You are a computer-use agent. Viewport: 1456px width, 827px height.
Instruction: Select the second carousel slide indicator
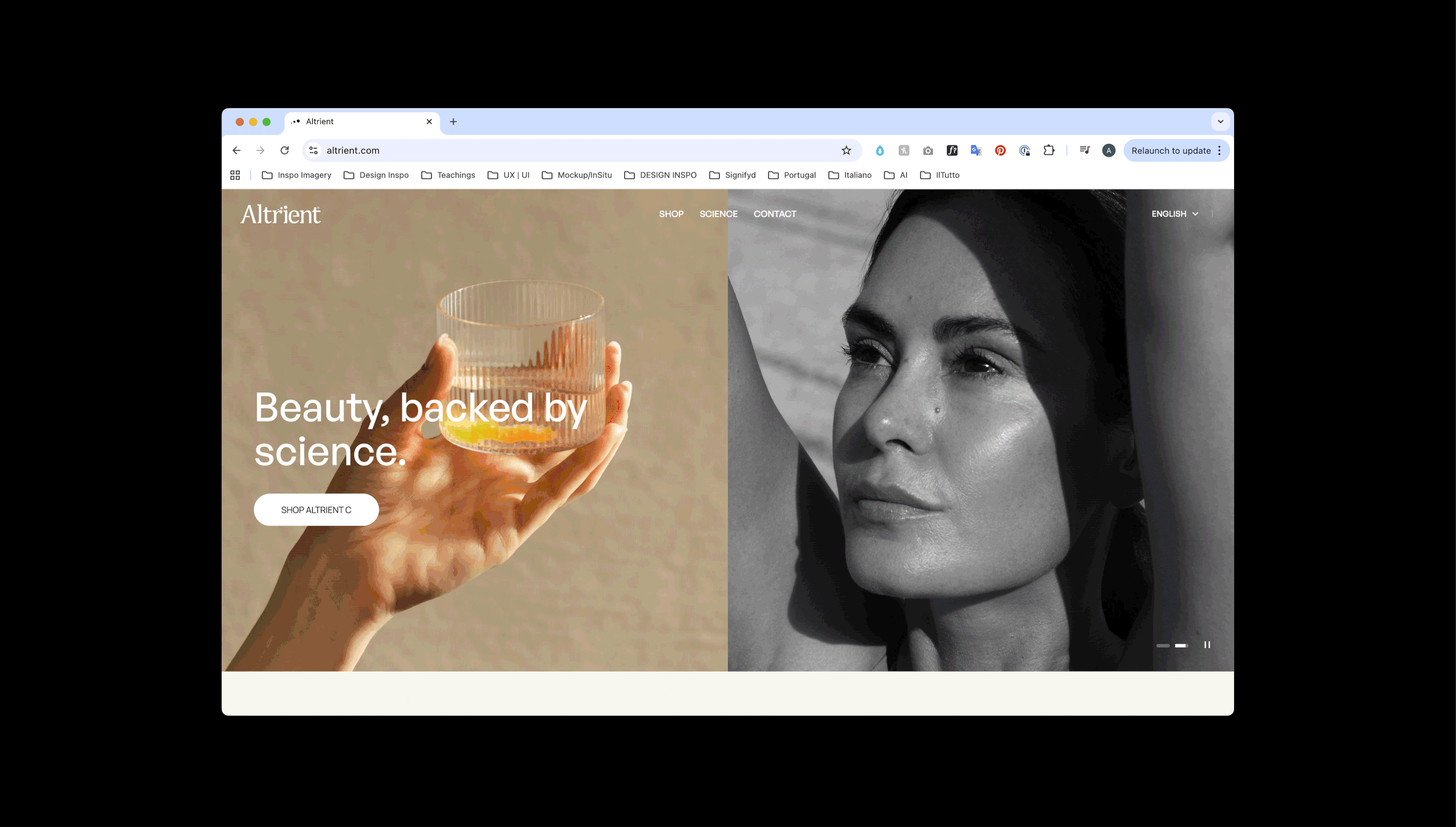pyautogui.click(x=1182, y=645)
